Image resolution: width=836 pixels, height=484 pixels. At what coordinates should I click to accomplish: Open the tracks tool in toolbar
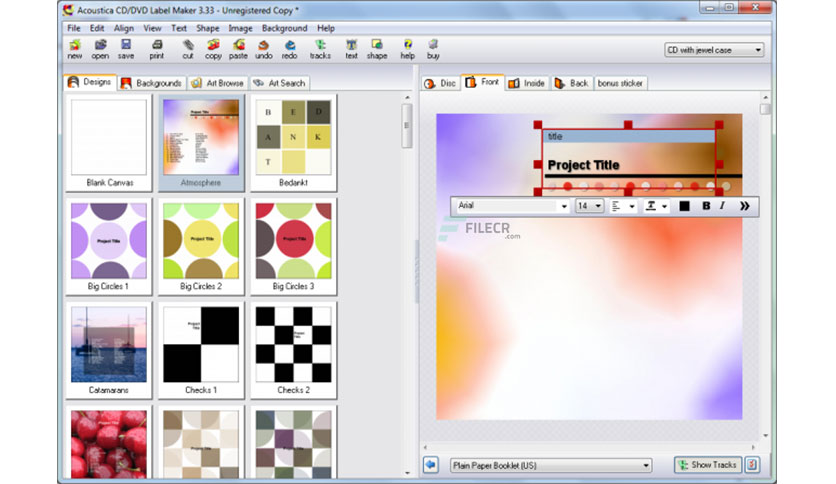320,49
